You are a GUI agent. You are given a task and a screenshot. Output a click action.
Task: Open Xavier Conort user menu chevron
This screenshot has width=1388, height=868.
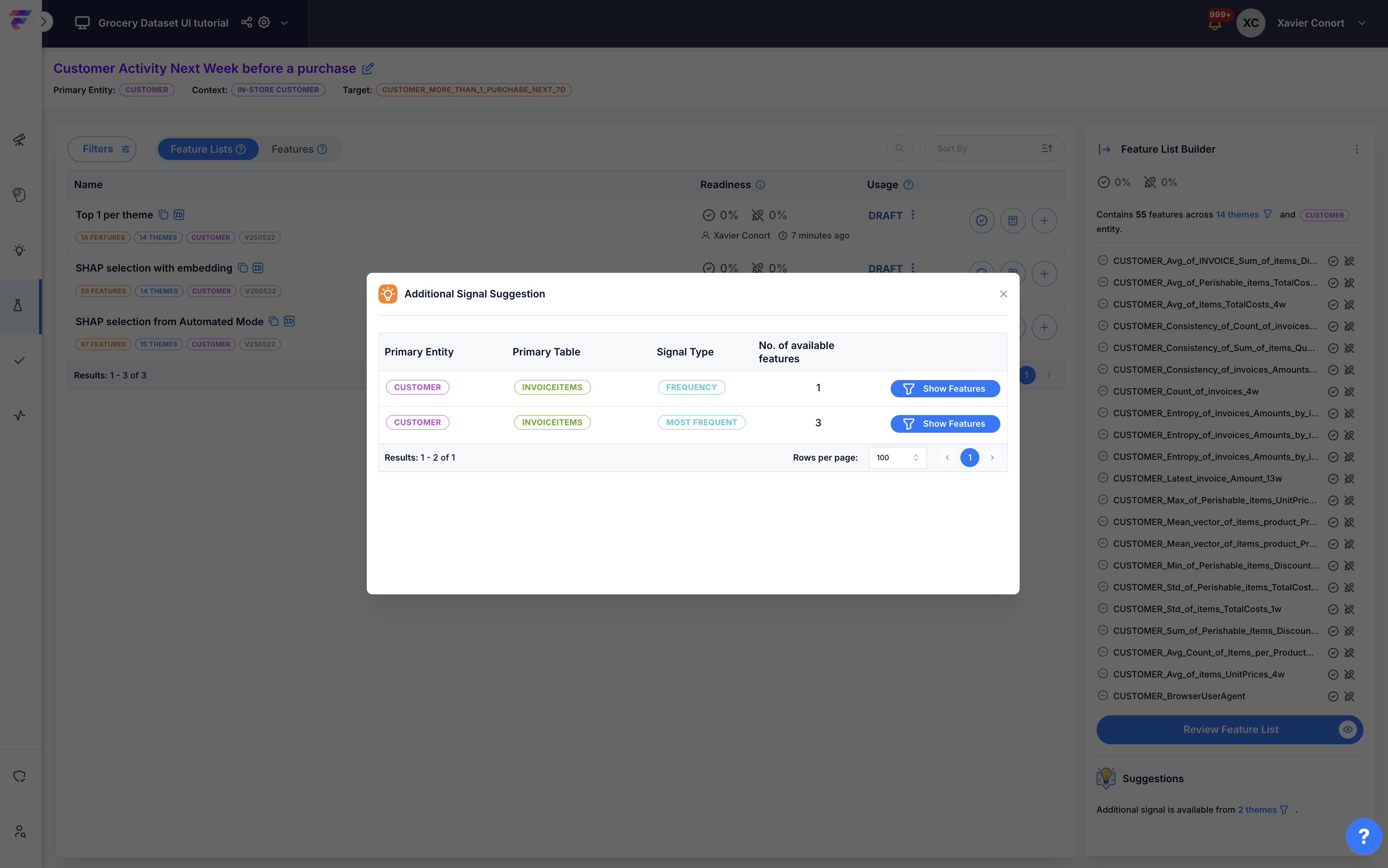[x=1361, y=23]
